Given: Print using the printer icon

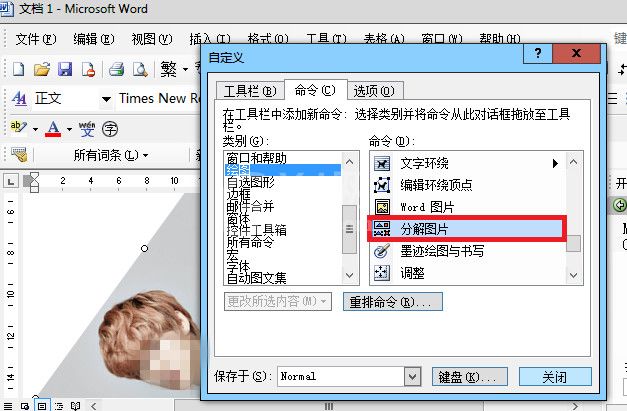Looking at the screenshot, I should (x=116, y=69).
